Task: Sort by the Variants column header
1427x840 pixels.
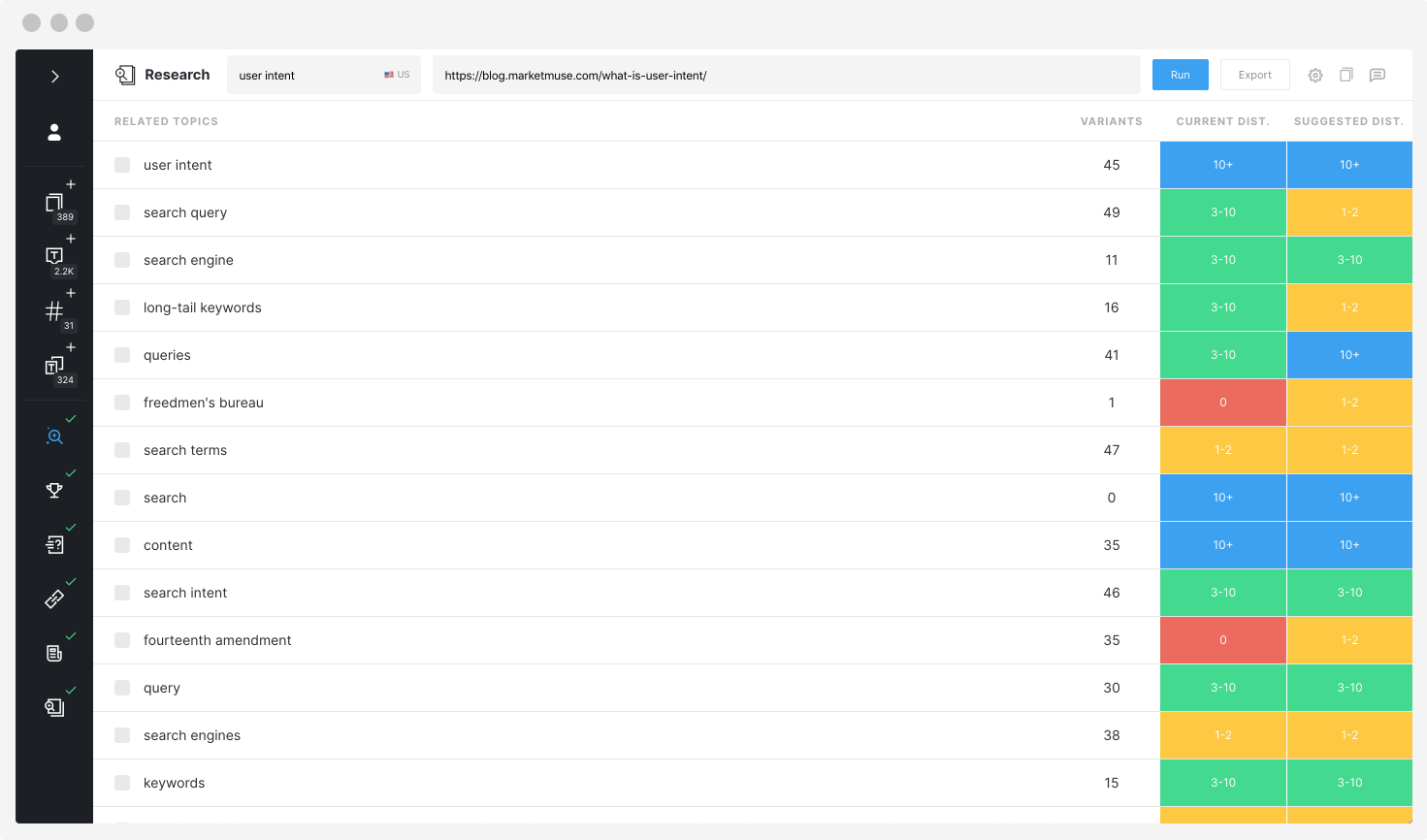Action: tap(1111, 121)
